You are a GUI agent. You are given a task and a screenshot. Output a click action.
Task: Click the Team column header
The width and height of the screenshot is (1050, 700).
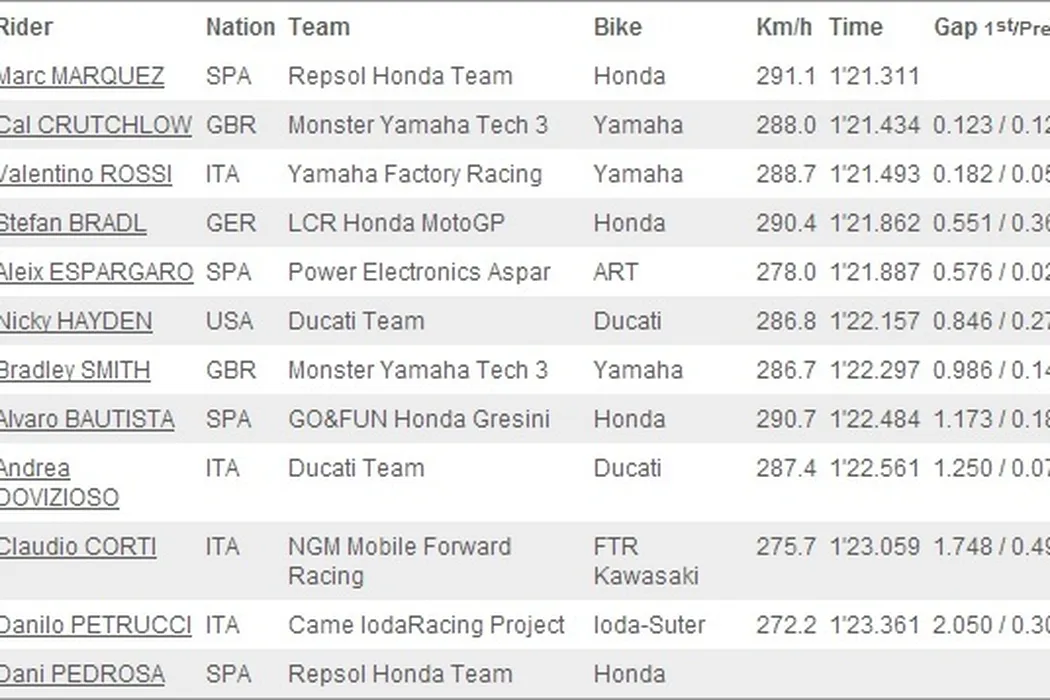[x=319, y=27]
